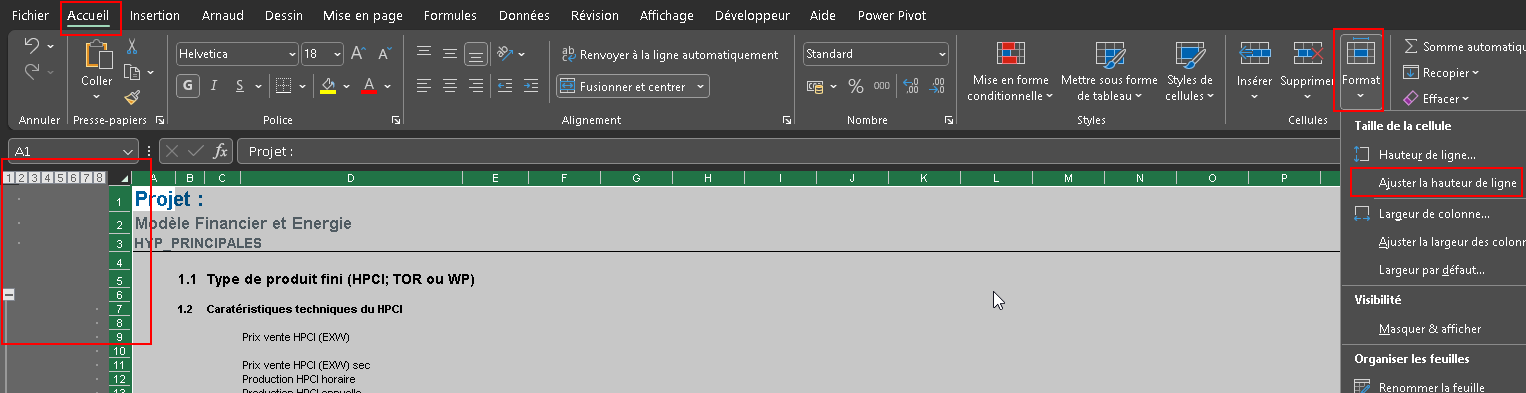Choose Hauteur de ligne... menu entry

1427,155
